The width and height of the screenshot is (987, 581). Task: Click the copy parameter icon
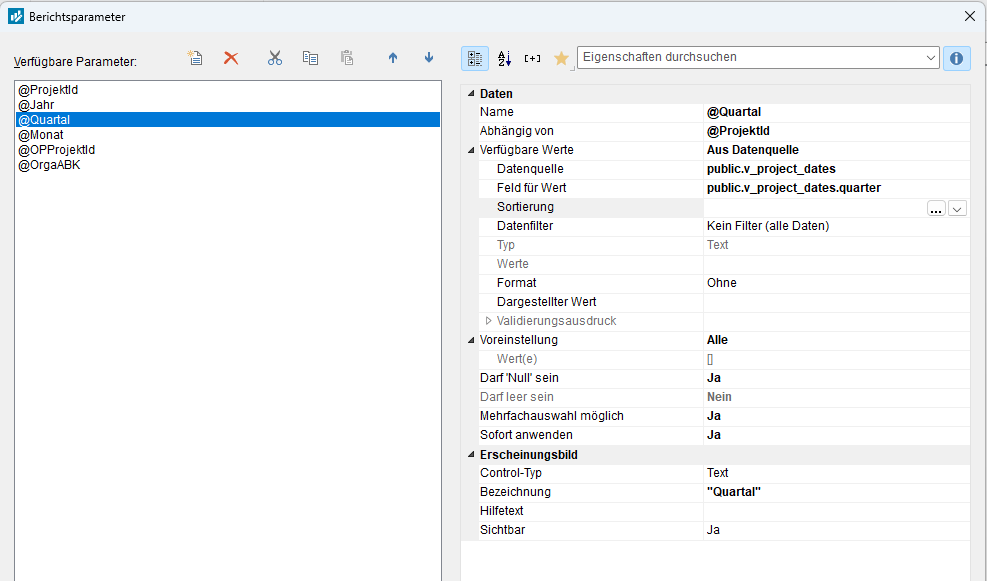click(x=311, y=58)
